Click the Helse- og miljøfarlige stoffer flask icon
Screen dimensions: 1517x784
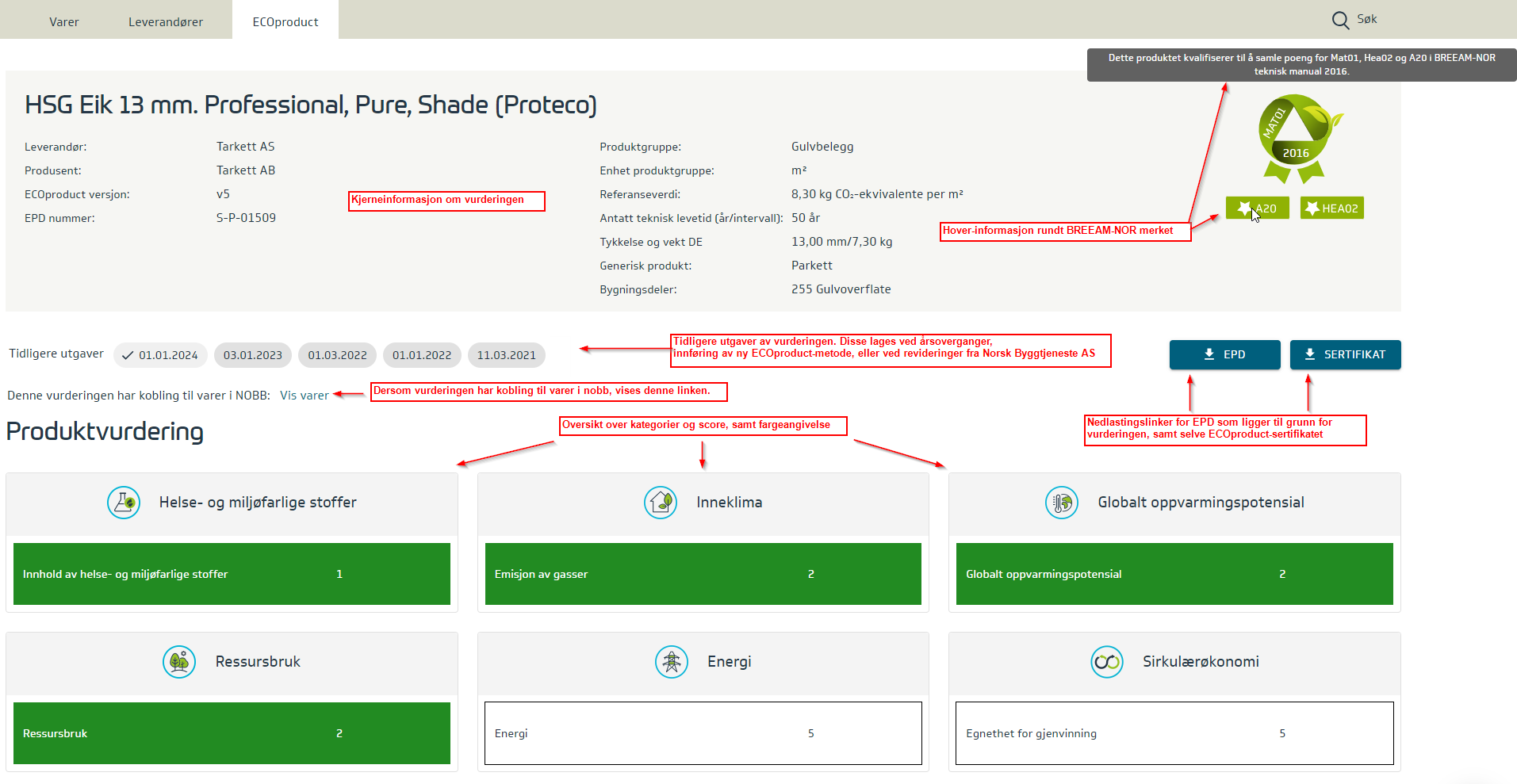[x=124, y=503]
